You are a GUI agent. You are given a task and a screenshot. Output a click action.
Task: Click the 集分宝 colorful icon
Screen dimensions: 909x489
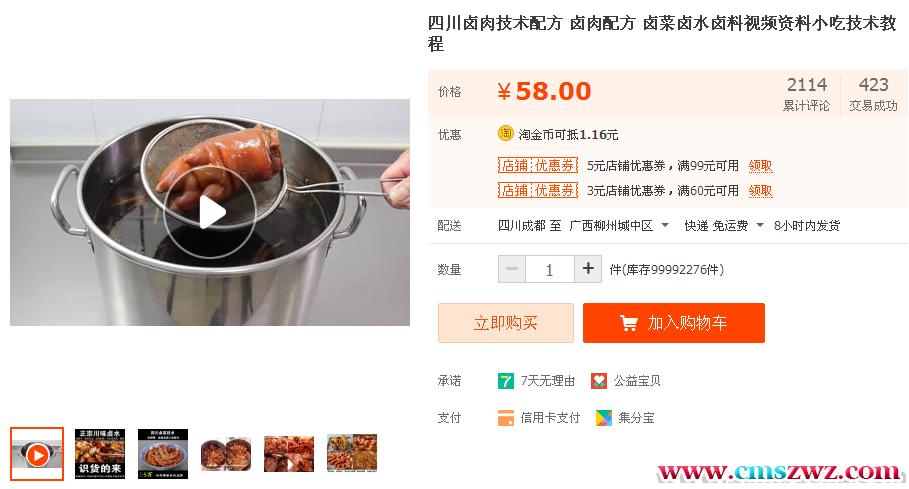(x=603, y=418)
